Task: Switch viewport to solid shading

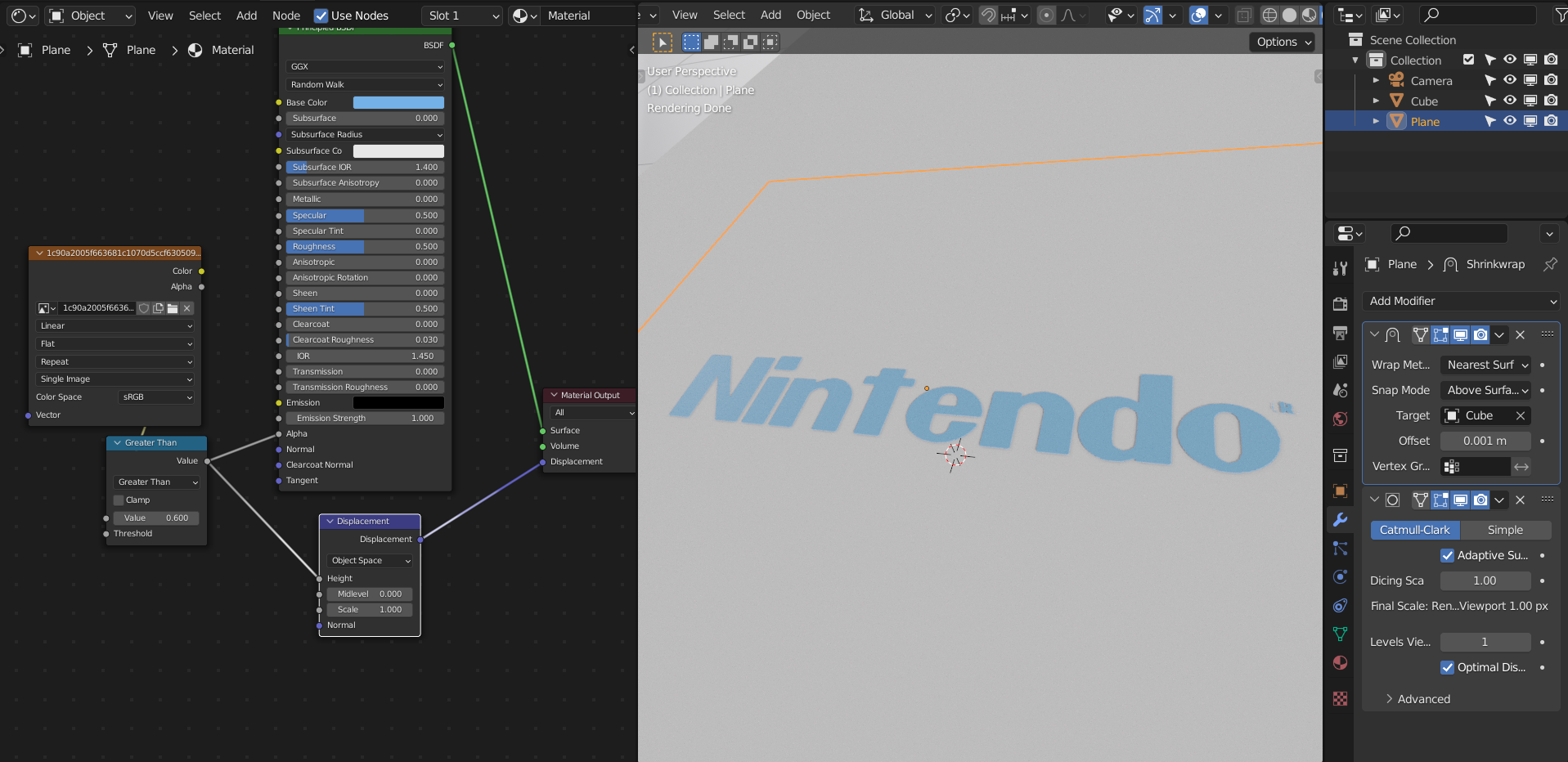Action: pos(1289,15)
